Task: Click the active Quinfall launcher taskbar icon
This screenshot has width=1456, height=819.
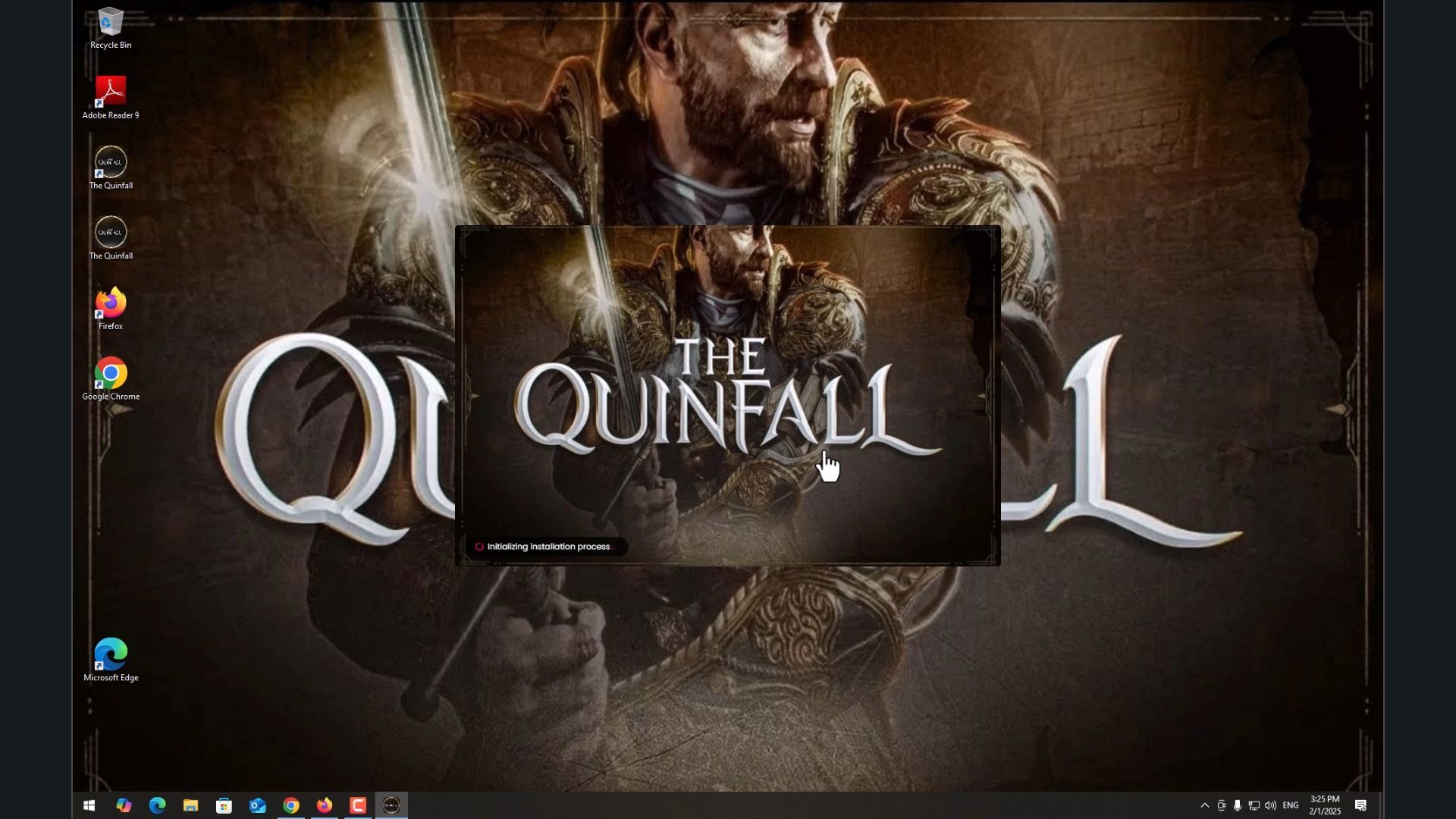Action: [x=391, y=805]
